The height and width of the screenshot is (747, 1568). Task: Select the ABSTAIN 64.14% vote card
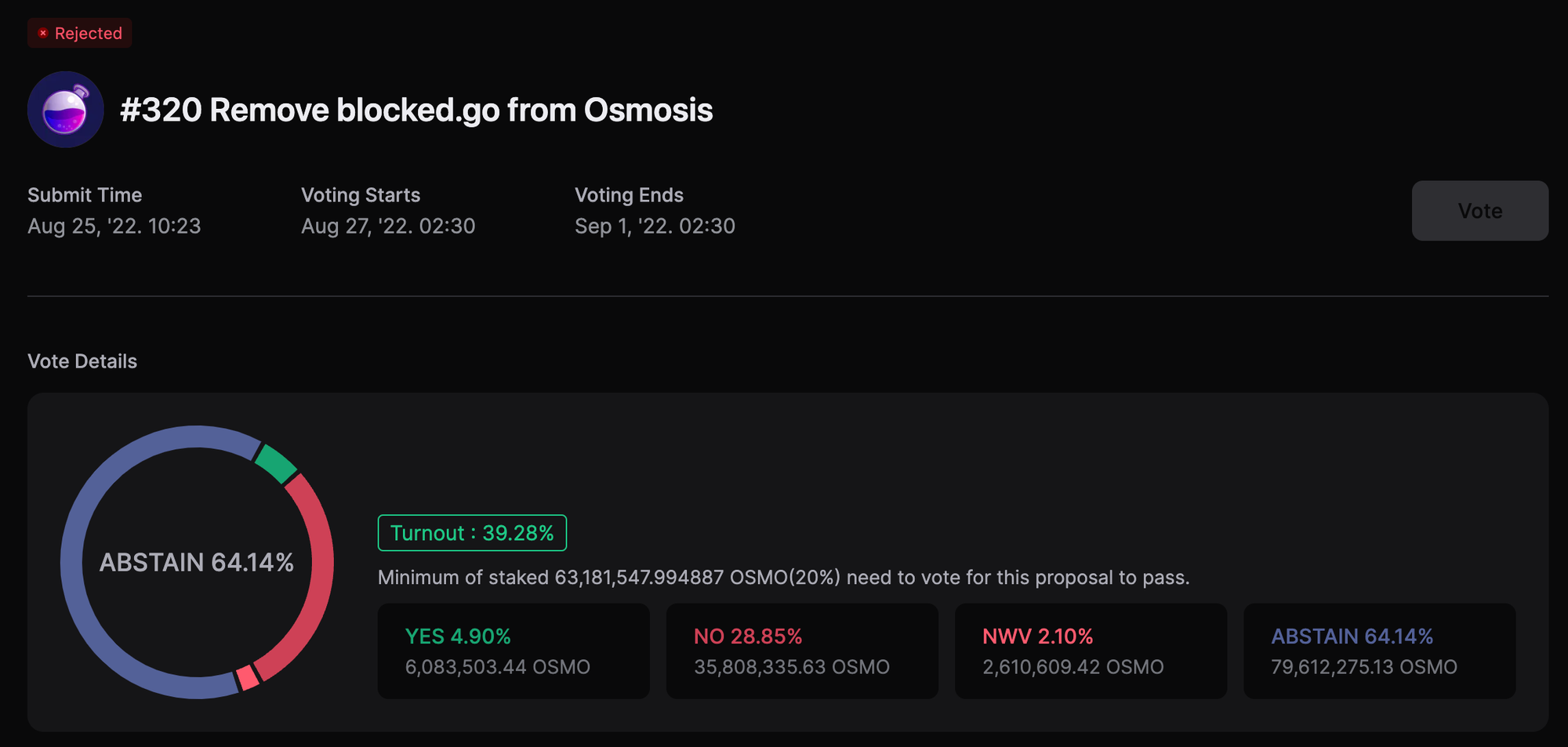[x=1379, y=651]
